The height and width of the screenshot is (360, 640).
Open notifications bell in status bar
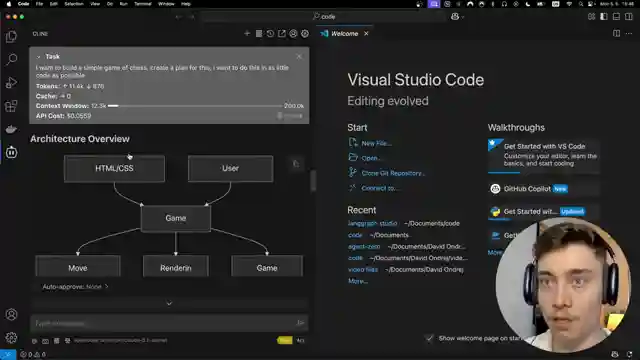(629, 354)
